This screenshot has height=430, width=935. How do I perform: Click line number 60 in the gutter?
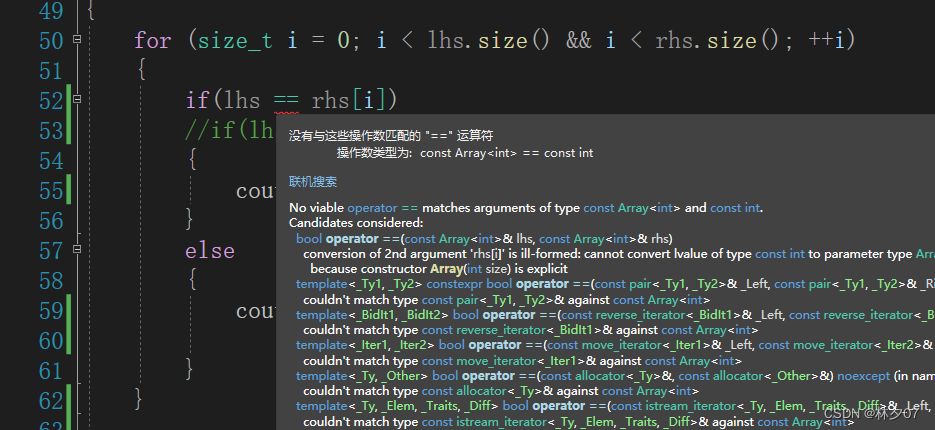point(51,341)
